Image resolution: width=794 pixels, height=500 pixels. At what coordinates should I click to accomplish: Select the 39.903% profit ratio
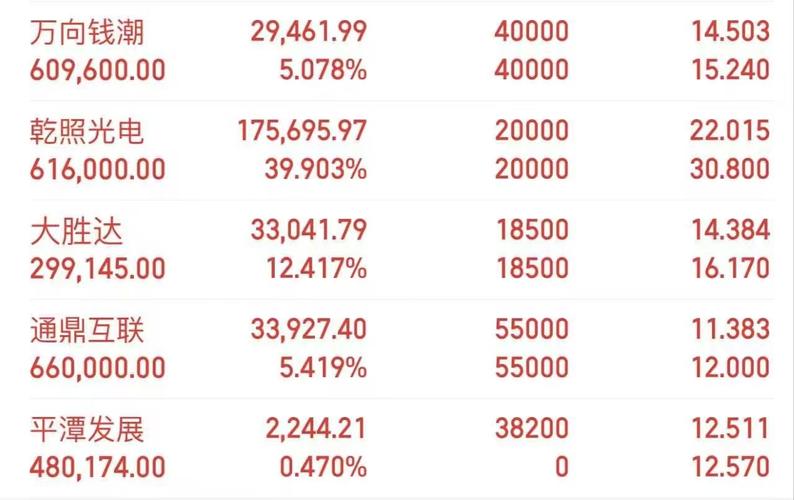point(316,169)
